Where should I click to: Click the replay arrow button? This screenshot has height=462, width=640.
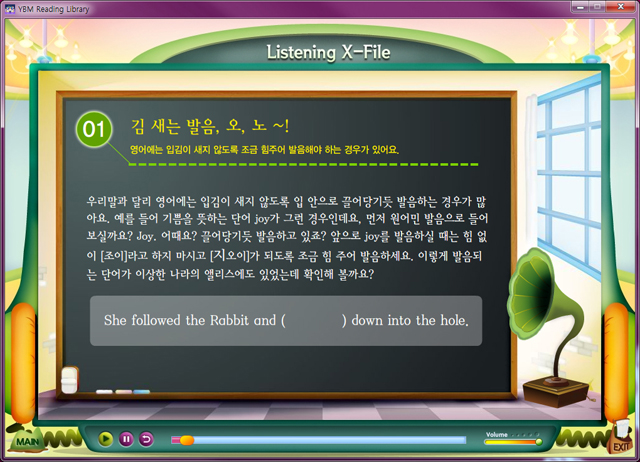[x=146, y=439]
